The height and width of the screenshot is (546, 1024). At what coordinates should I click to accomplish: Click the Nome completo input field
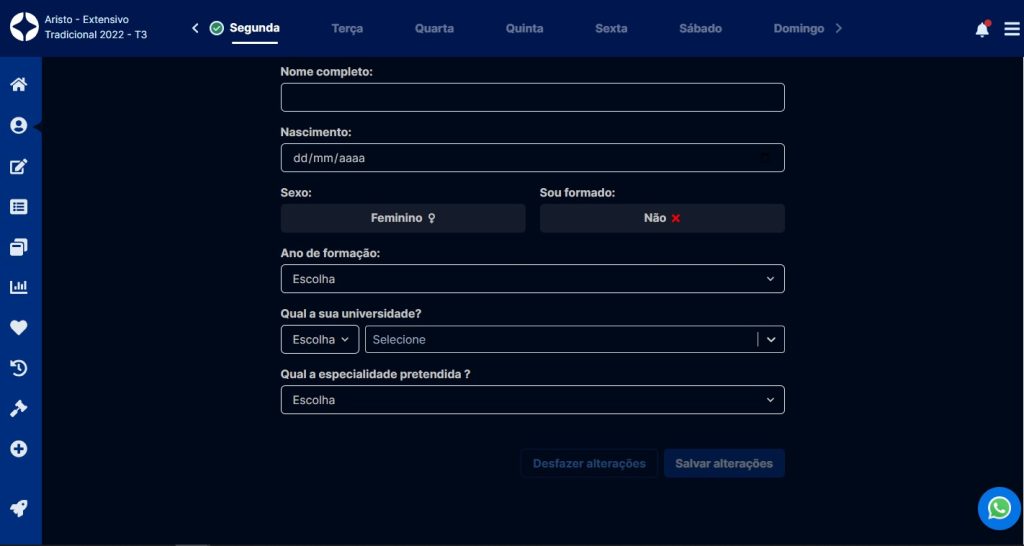[x=532, y=98]
